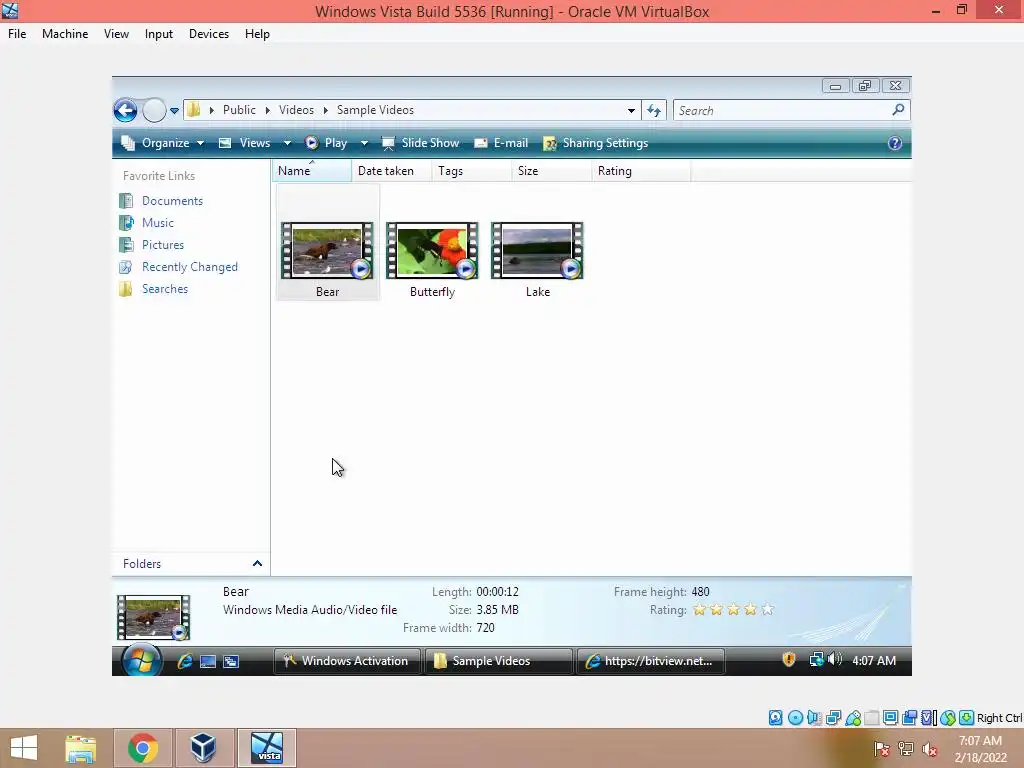This screenshot has width=1024, height=768.
Task: Open the Organize menu
Action: point(163,143)
